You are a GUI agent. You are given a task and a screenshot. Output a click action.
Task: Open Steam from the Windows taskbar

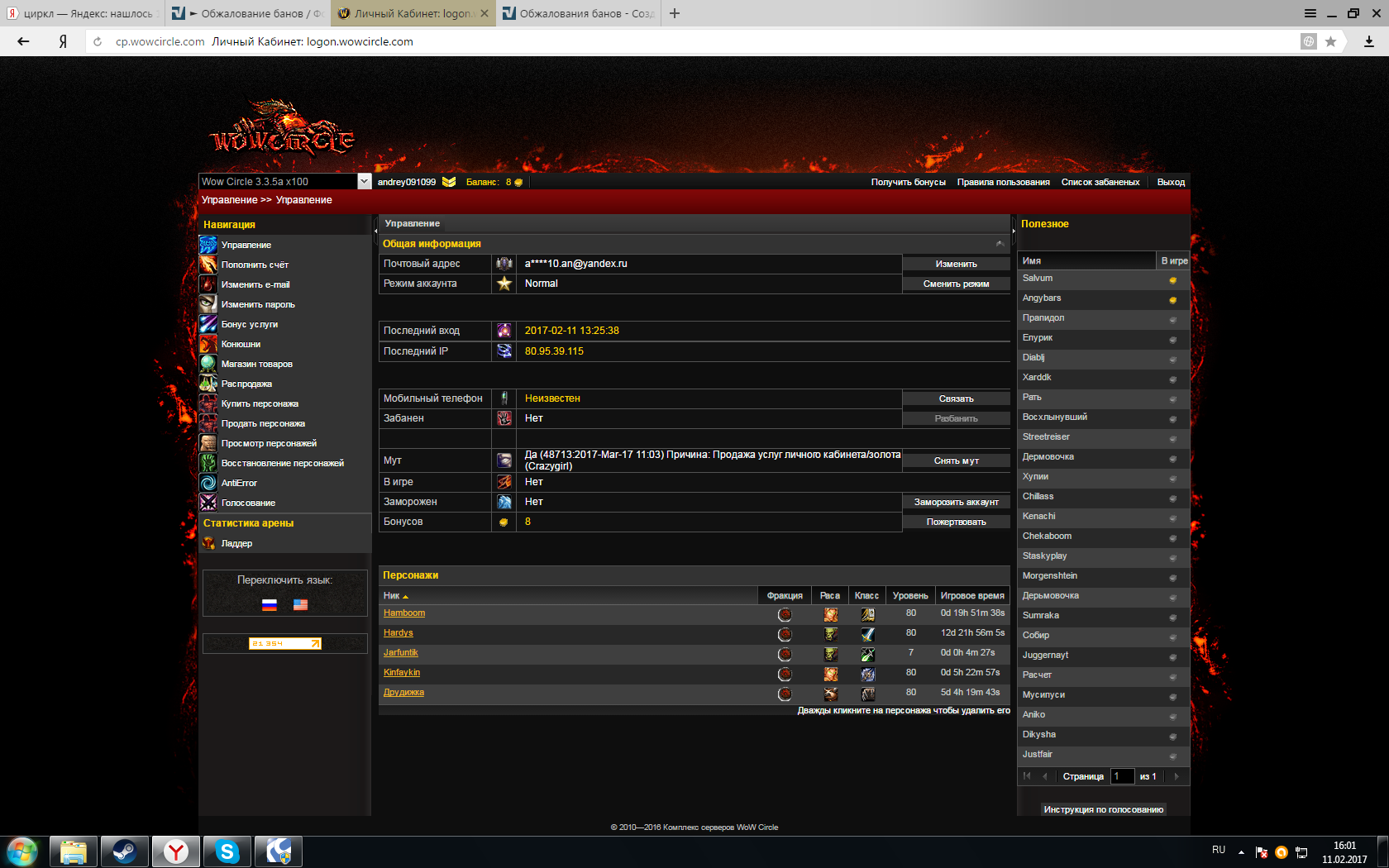point(125,851)
